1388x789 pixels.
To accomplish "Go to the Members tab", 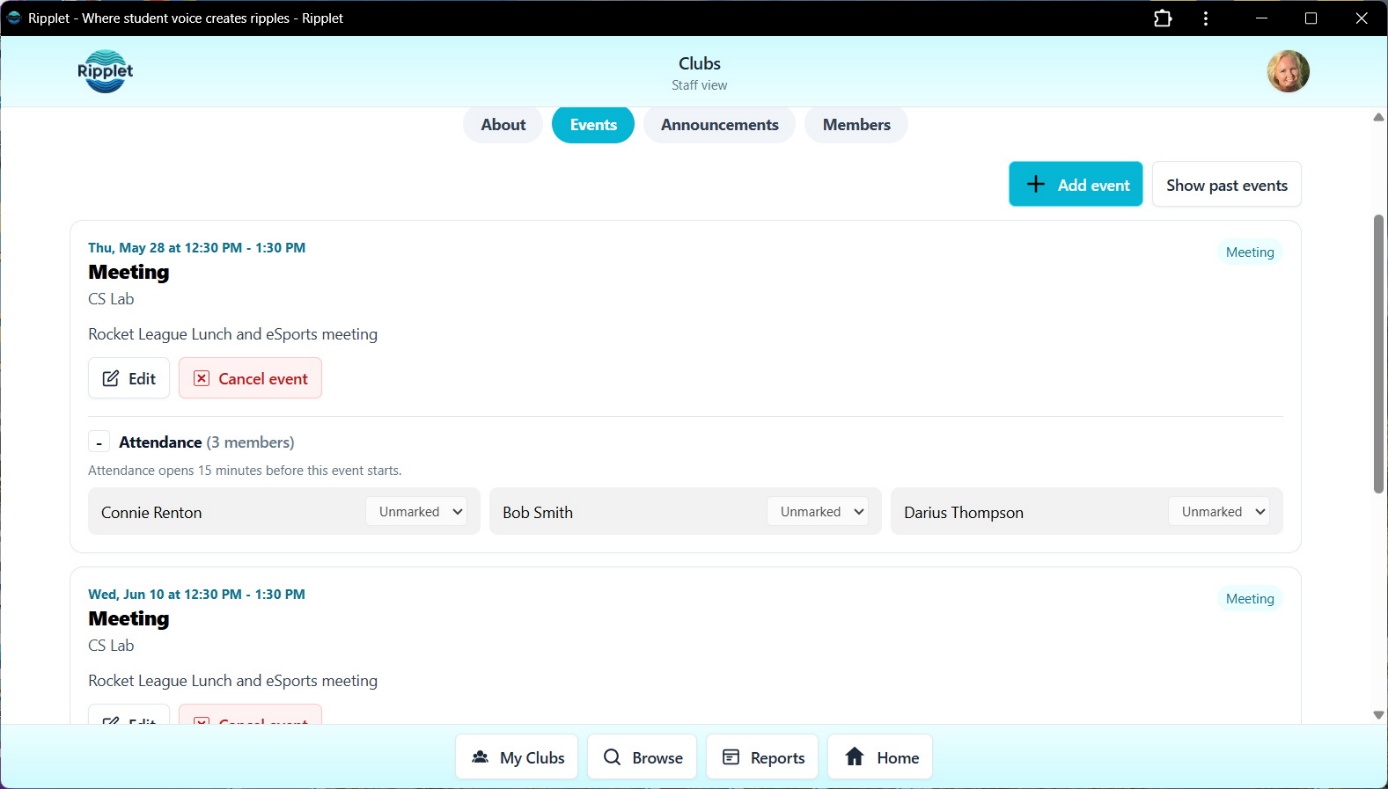I will pyautogui.click(x=856, y=125).
